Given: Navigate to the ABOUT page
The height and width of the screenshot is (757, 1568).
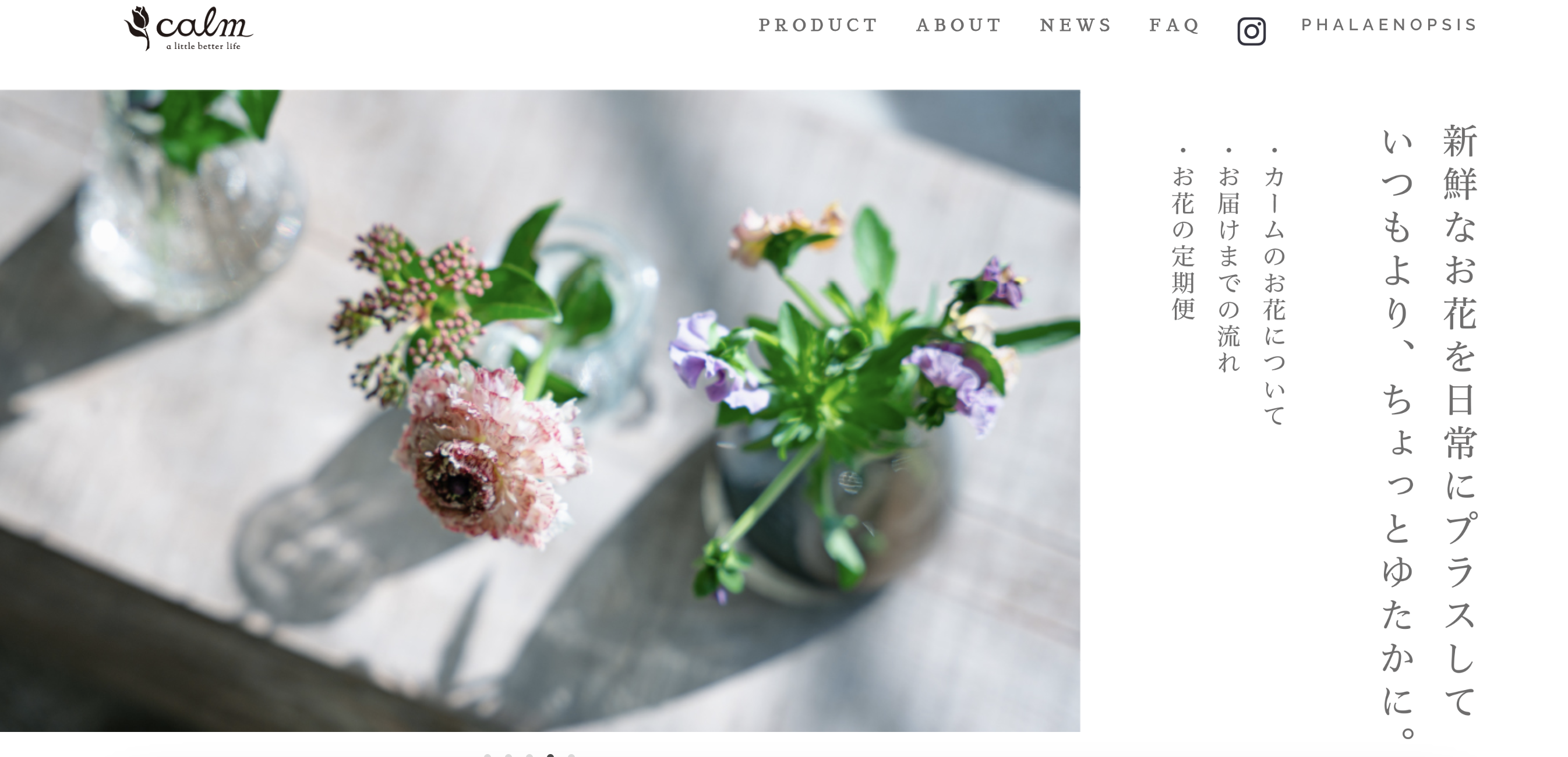Looking at the screenshot, I should 959,25.
